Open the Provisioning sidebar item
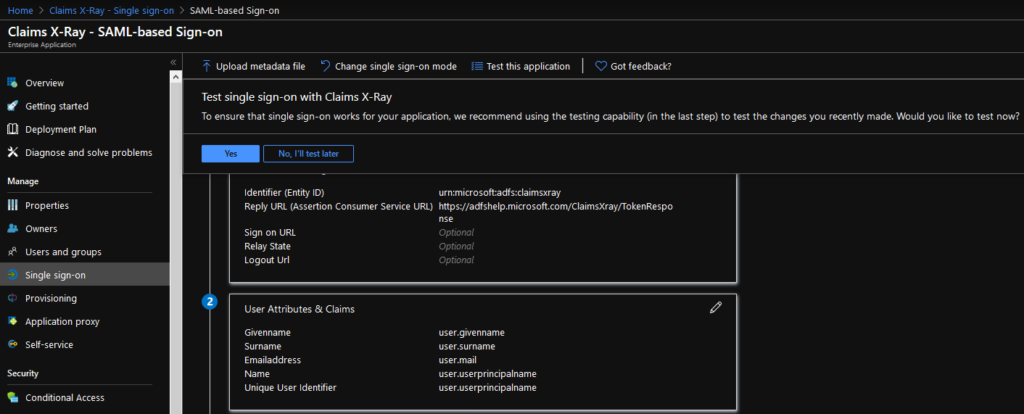Image resolution: width=1024 pixels, height=414 pixels. pyautogui.click(x=51, y=298)
